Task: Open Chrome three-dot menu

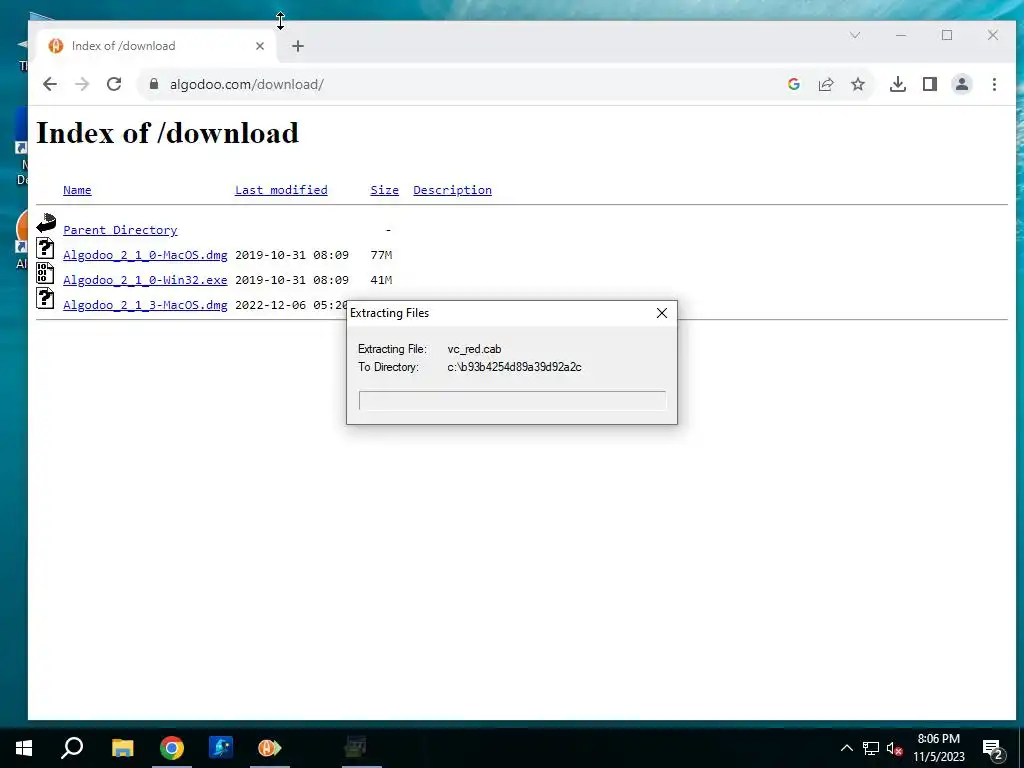Action: tap(994, 84)
